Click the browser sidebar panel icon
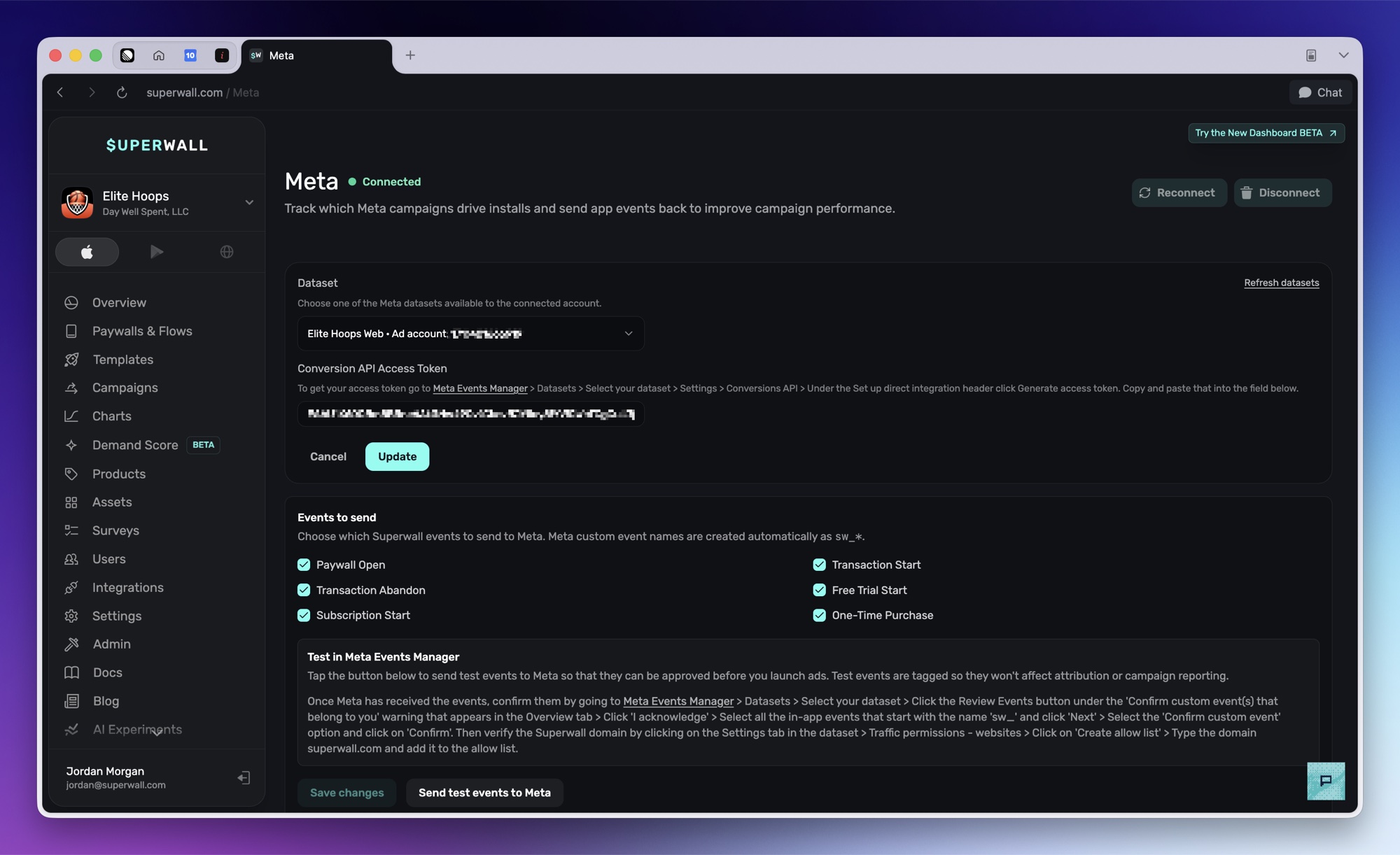The width and height of the screenshot is (1400, 855). coord(1311,55)
